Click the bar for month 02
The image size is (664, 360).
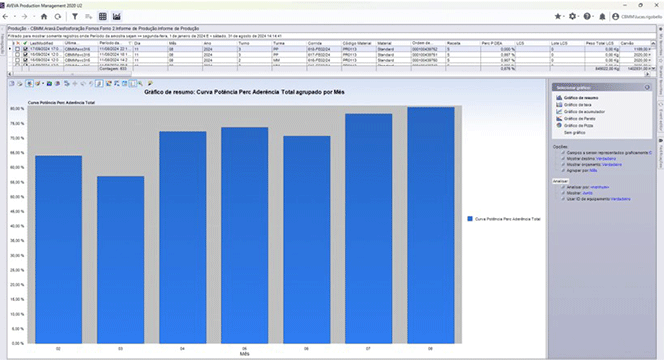(58, 249)
